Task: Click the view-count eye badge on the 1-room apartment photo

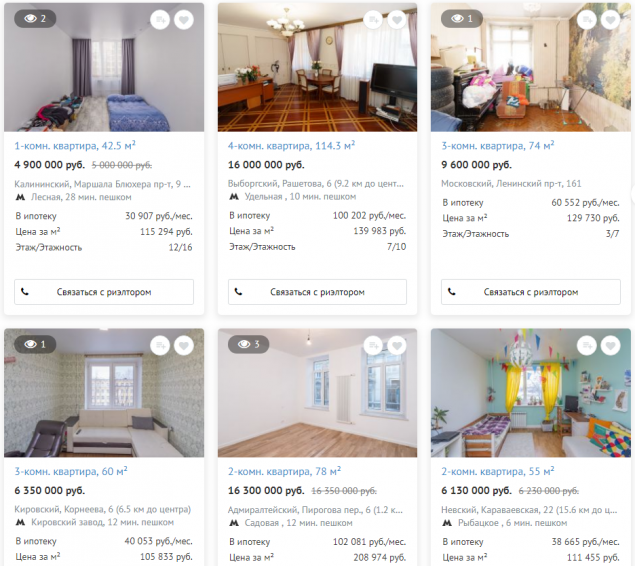Action: point(35,19)
